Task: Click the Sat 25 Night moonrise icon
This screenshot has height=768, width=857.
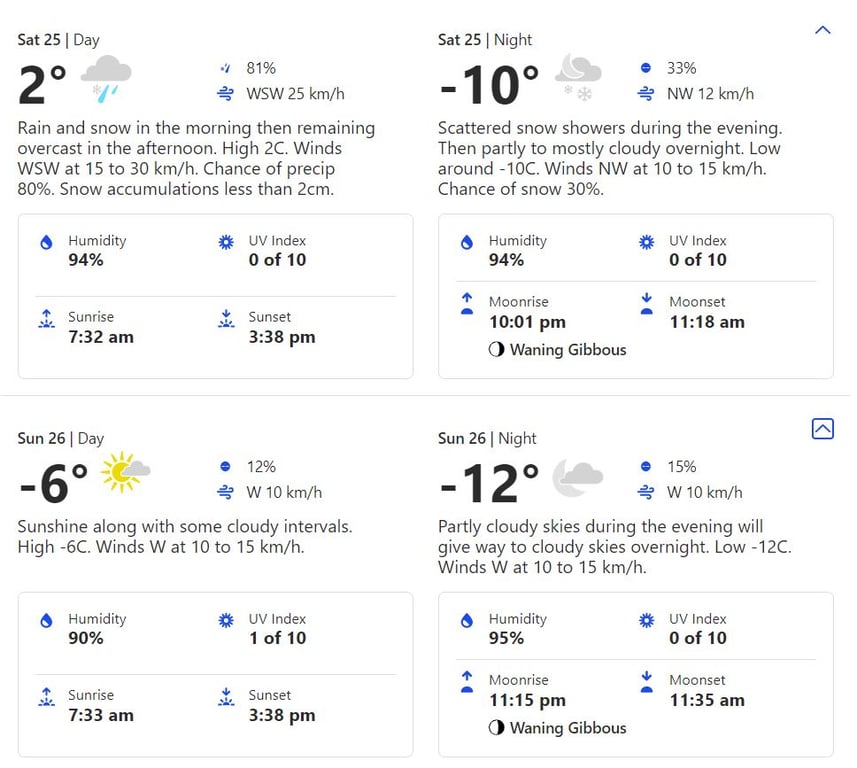Action: coord(466,304)
